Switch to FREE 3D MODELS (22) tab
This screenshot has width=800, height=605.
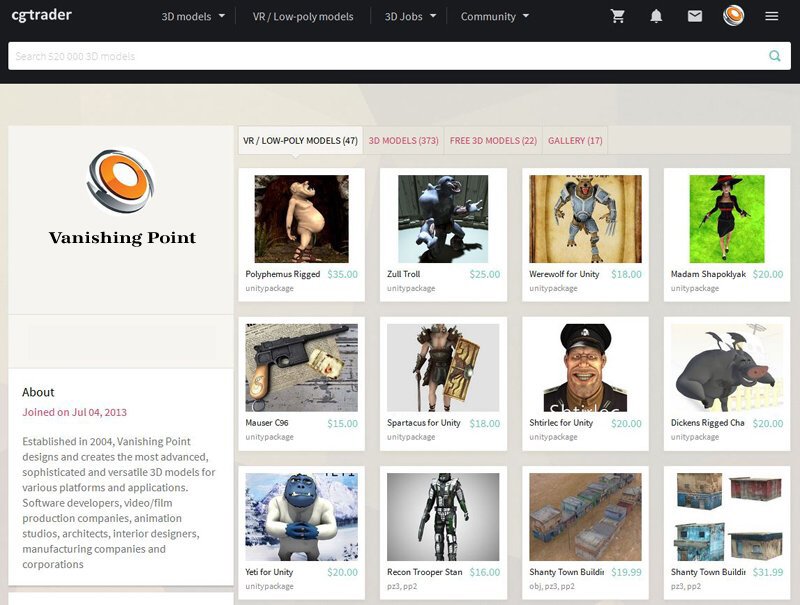(493, 140)
